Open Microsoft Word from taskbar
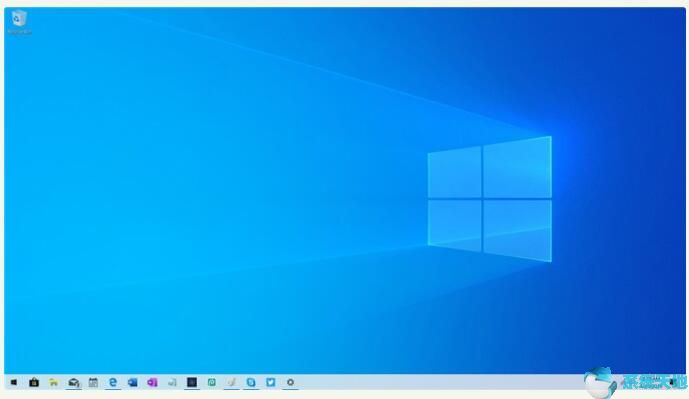 point(132,382)
